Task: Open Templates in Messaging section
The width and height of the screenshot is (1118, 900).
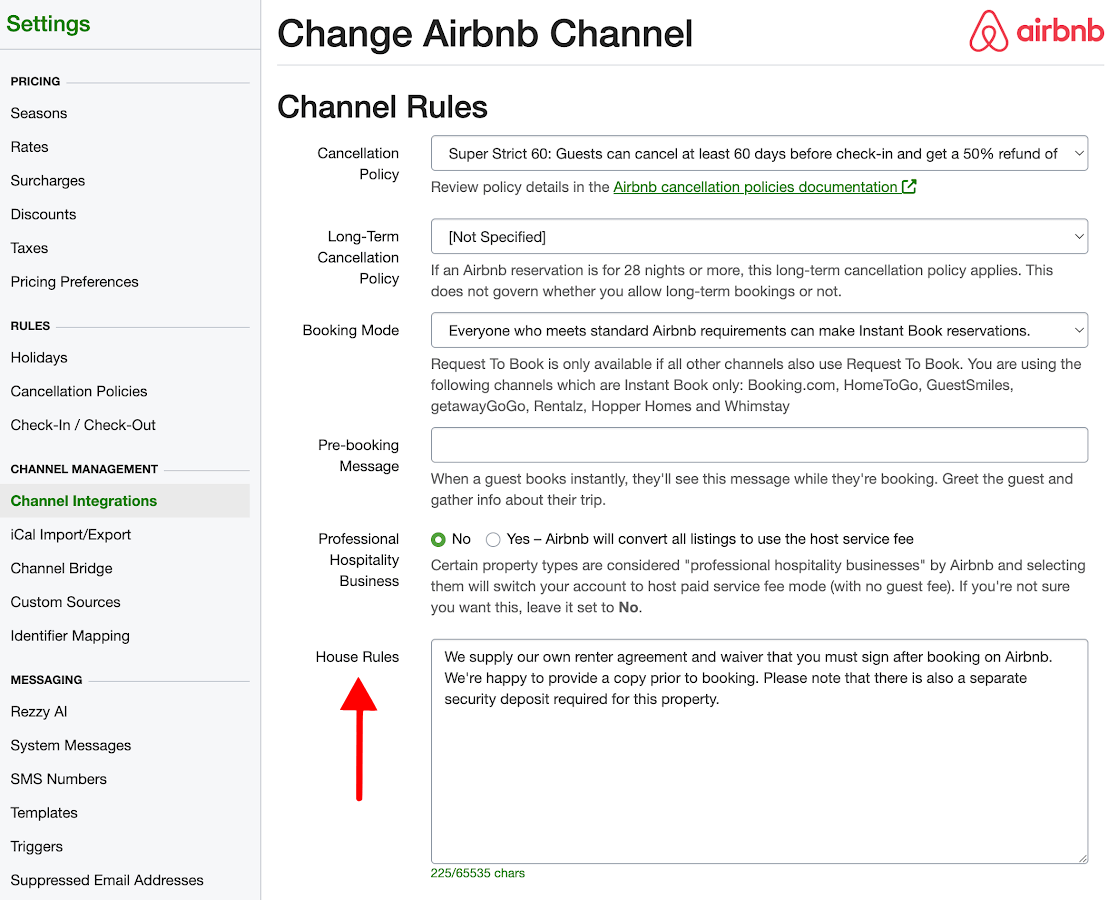Action: pyautogui.click(x=43, y=813)
